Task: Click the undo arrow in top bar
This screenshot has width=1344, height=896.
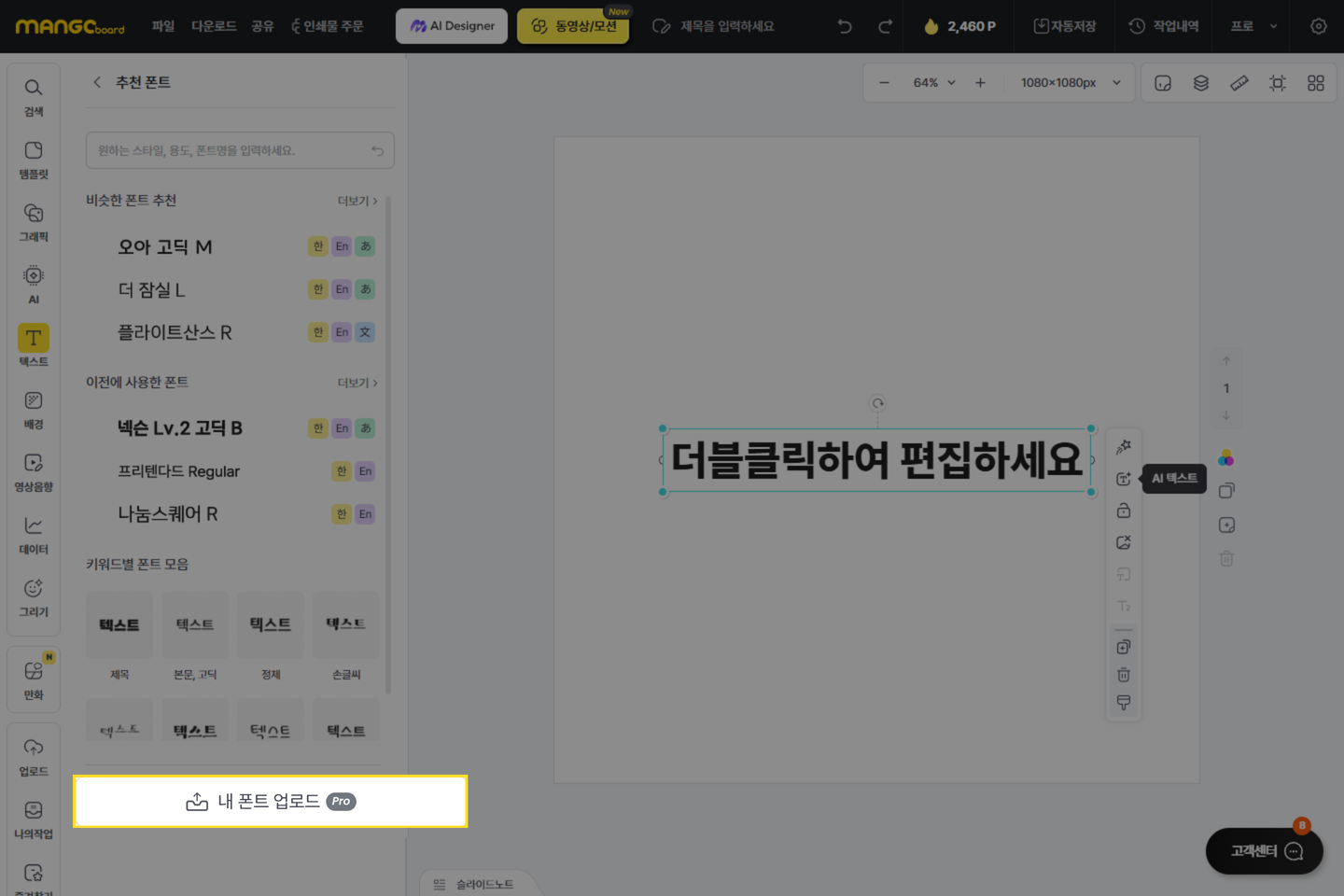Action: click(x=845, y=26)
